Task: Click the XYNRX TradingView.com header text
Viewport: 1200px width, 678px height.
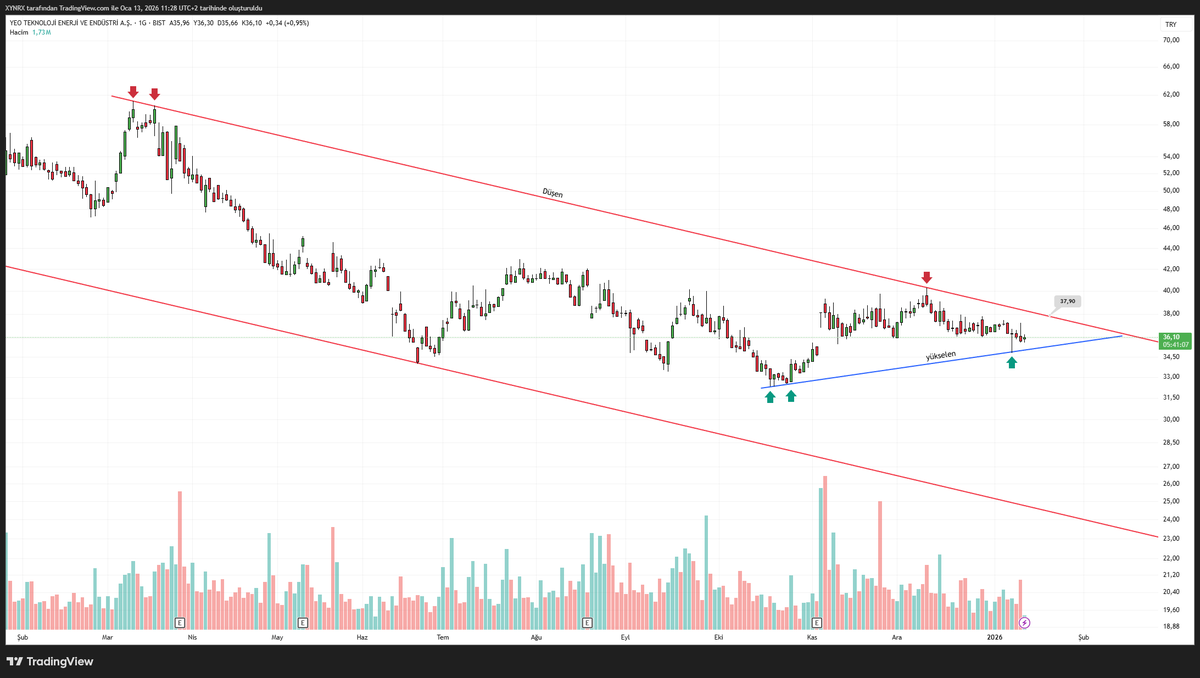Action: coord(134,7)
